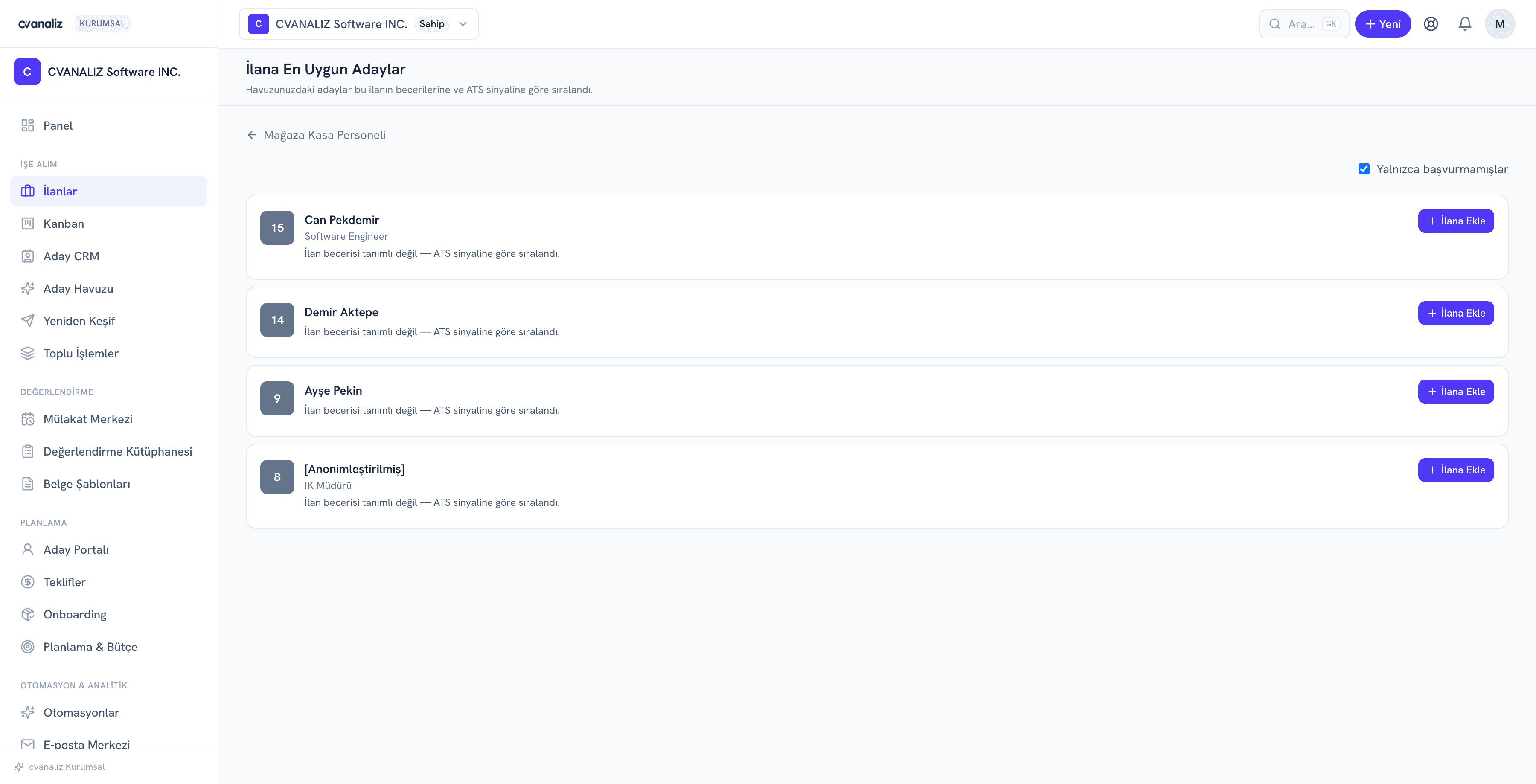Click the Teklifler dollar icon
The width and height of the screenshot is (1536, 784).
click(27, 582)
